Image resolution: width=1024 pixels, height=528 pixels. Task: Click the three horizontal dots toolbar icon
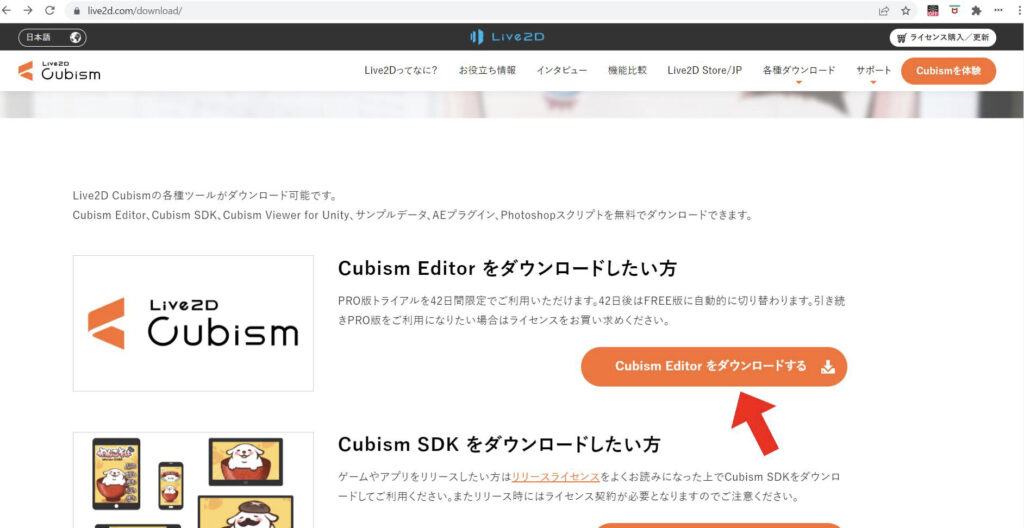click(999, 10)
